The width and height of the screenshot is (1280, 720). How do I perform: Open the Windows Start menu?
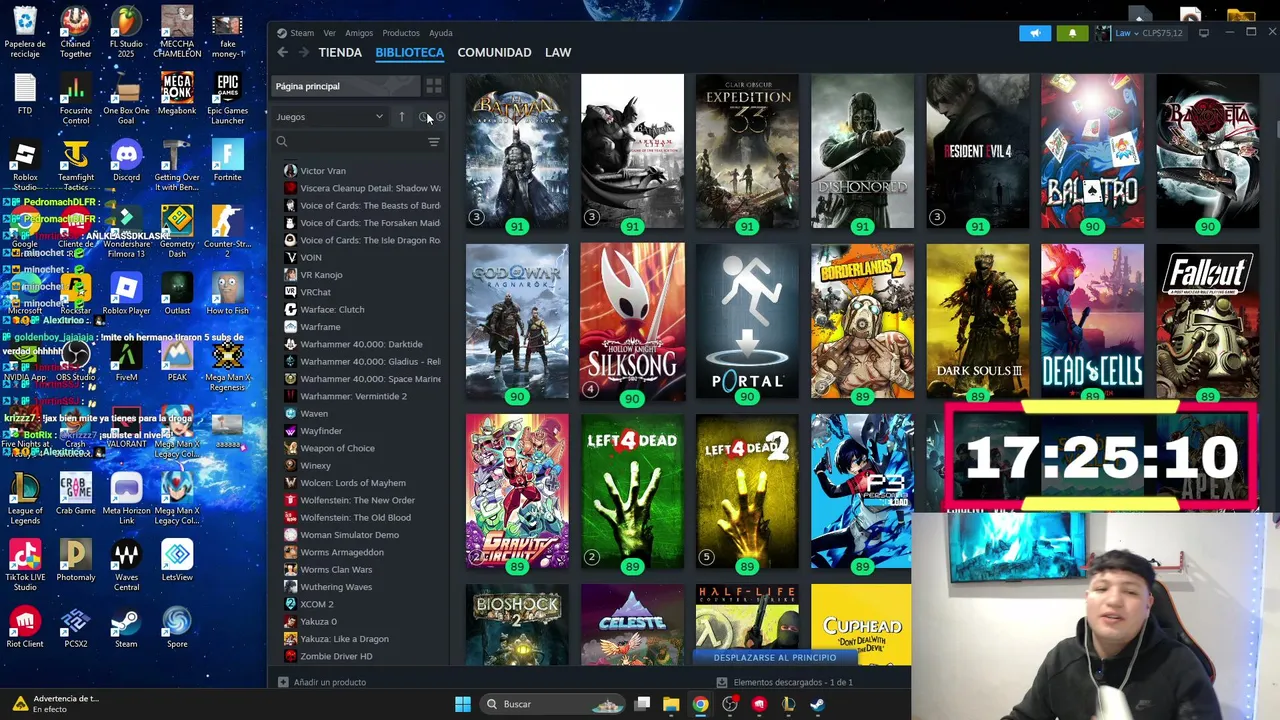[x=463, y=704]
